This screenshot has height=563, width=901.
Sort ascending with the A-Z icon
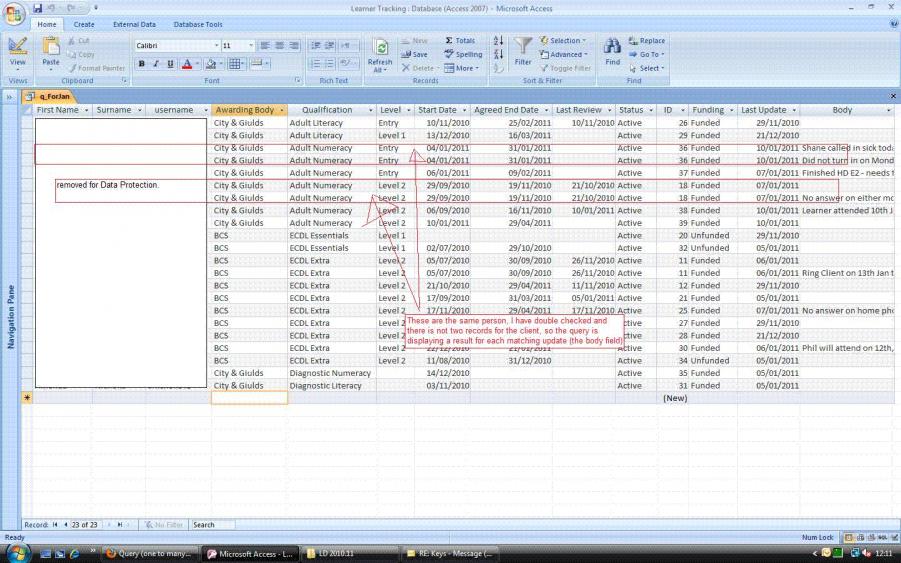(x=498, y=41)
